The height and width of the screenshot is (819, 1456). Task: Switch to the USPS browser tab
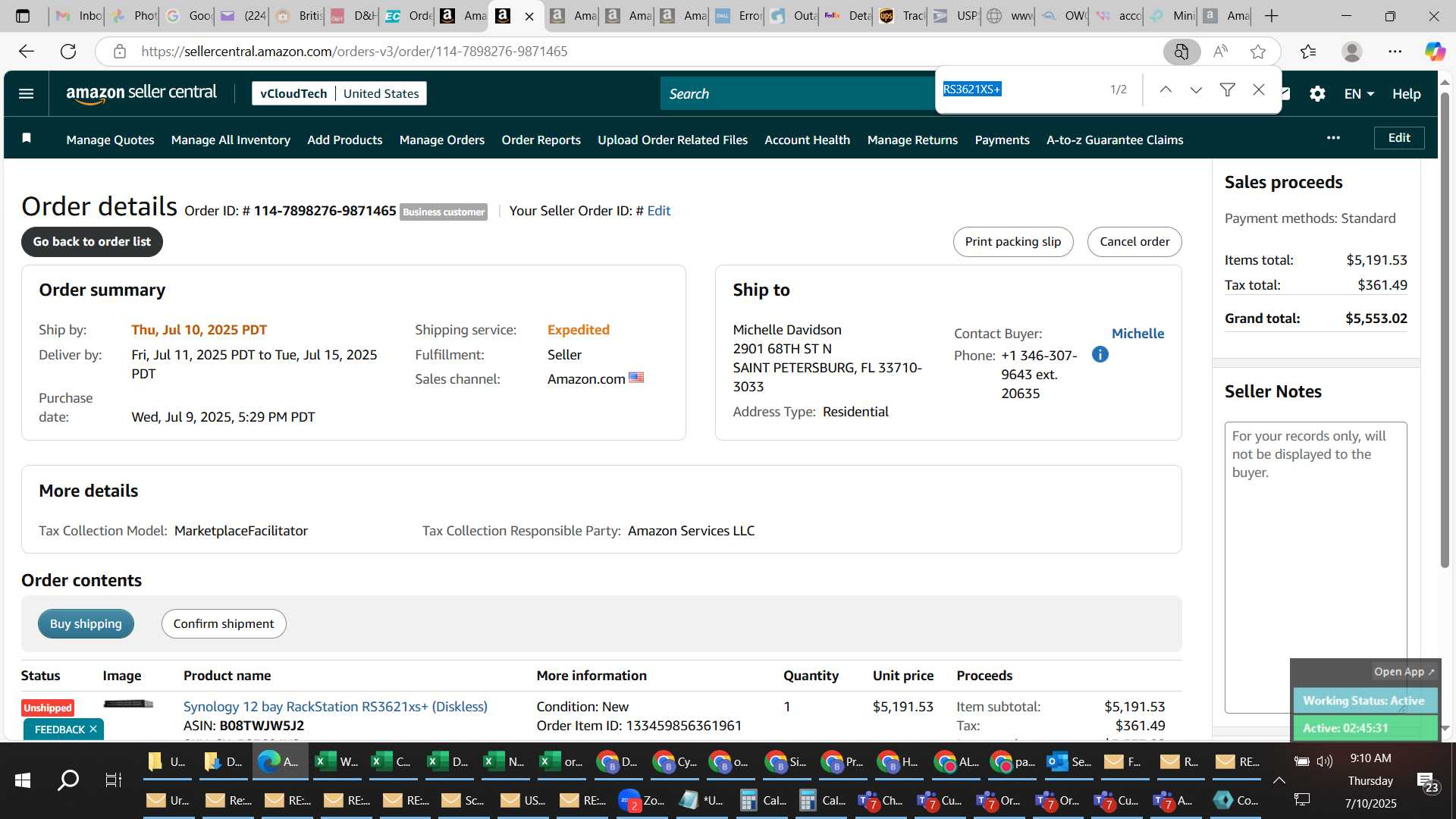coord(955,15)
